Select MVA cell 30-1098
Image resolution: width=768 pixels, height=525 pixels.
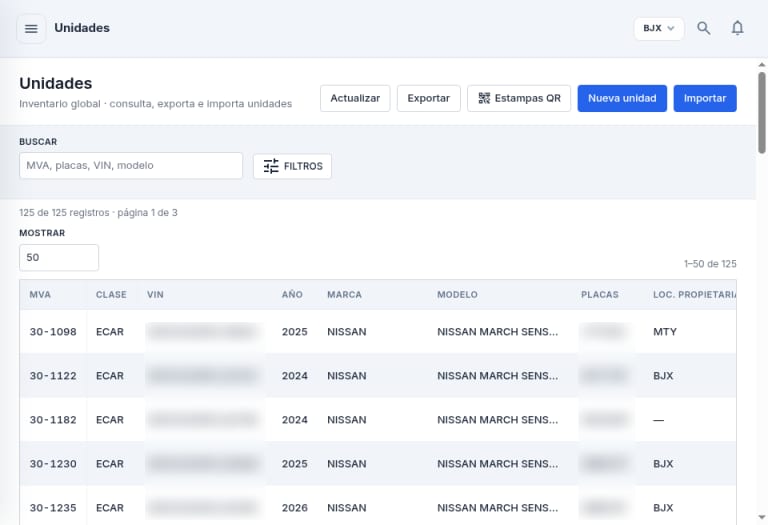[53, 332]
